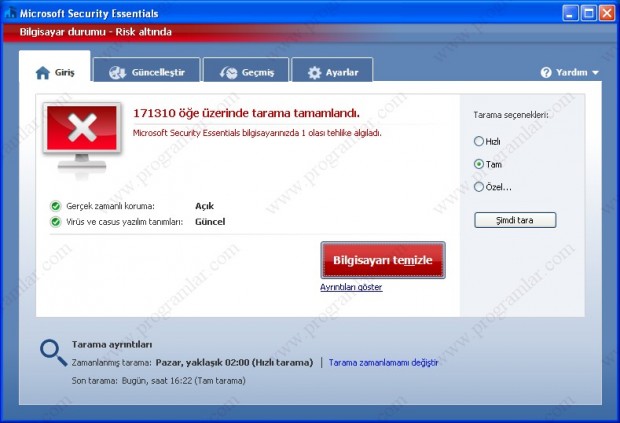Minimize the Security Essentials window
The width and height of the screenshot is (620, 423).
(570, 13)
